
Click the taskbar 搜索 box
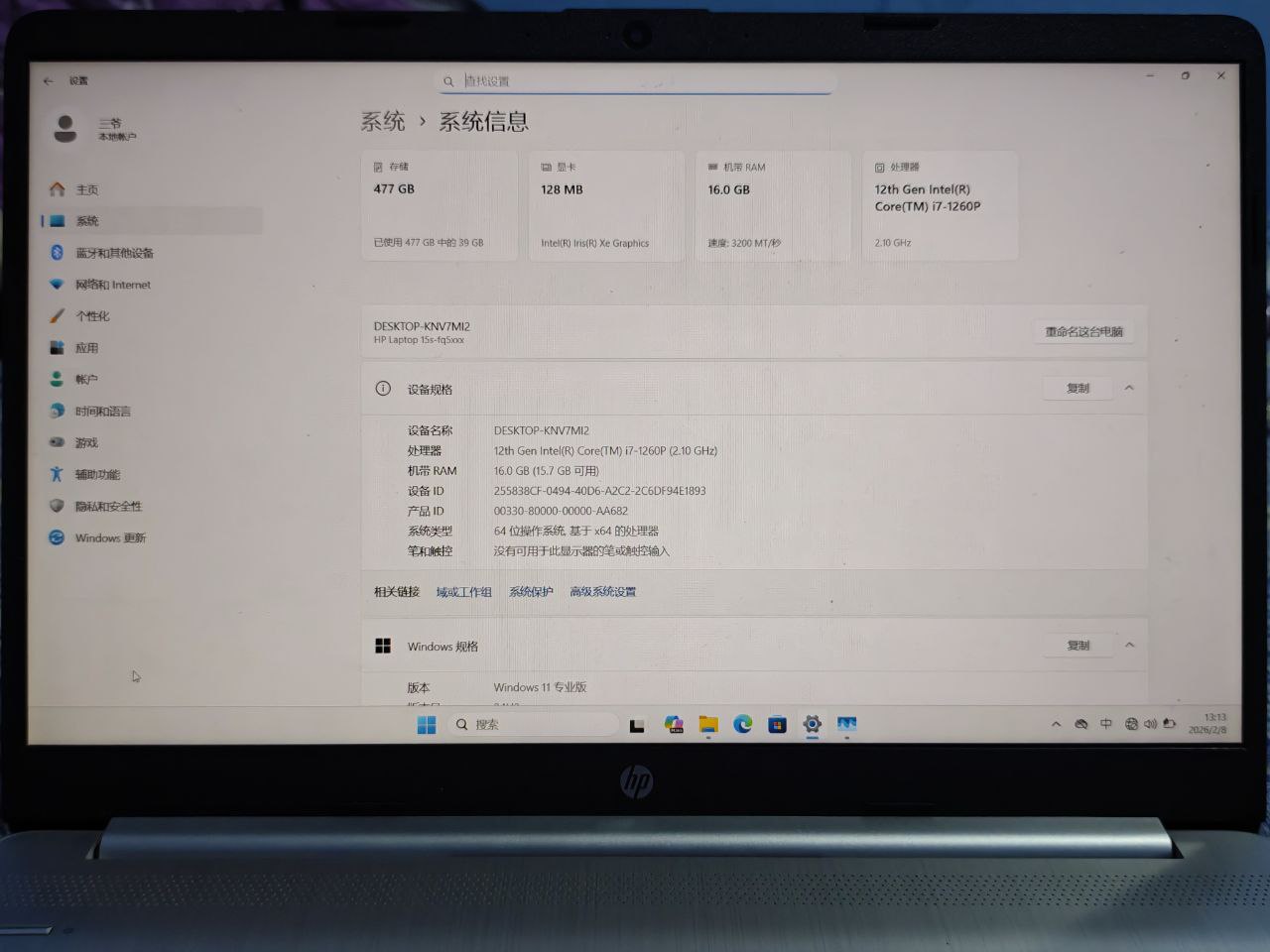[x=534, y=725]
